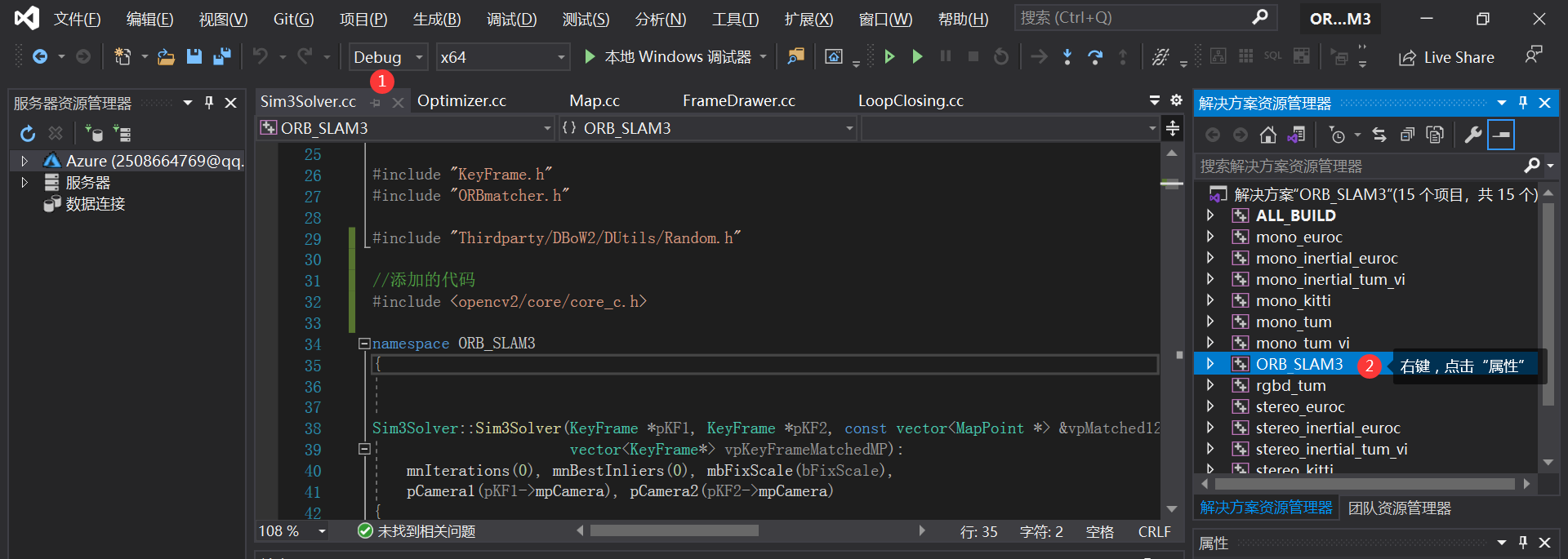Refresh the Server Explorer panel
Viewport: 1568px width, 559px height.
pos(28,133)
